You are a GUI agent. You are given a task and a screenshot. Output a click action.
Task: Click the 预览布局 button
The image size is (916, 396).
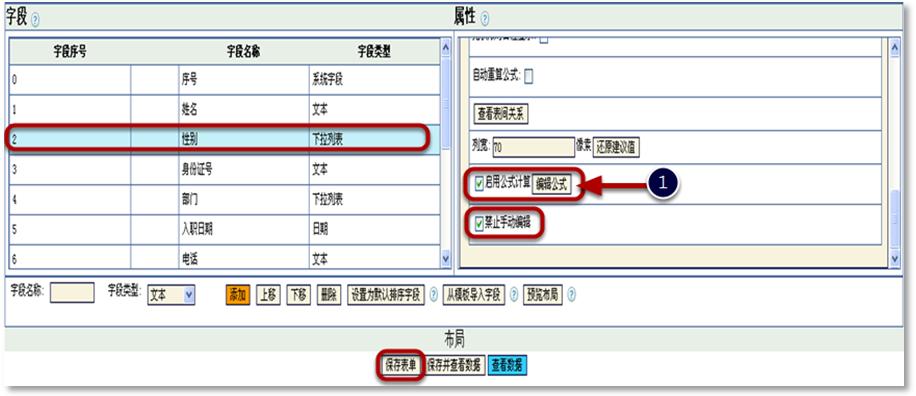[542, 295]
